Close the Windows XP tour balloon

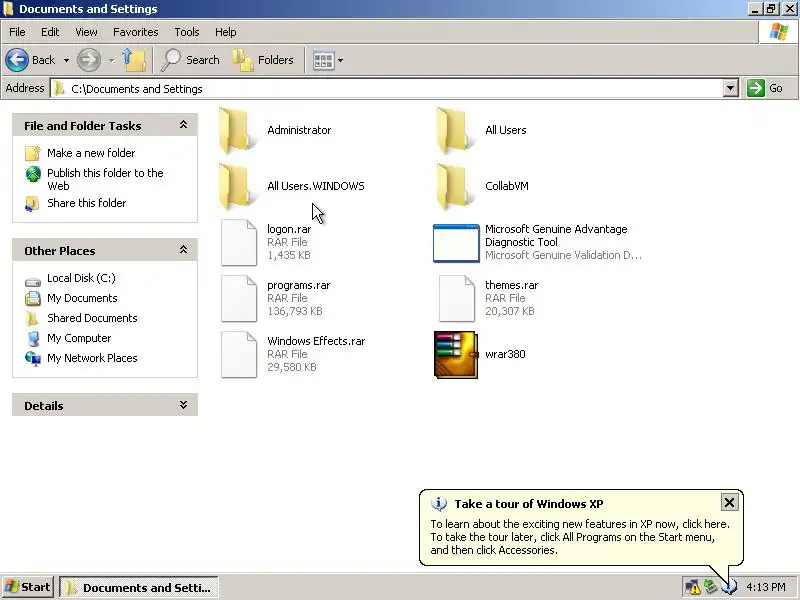[729, 503]
